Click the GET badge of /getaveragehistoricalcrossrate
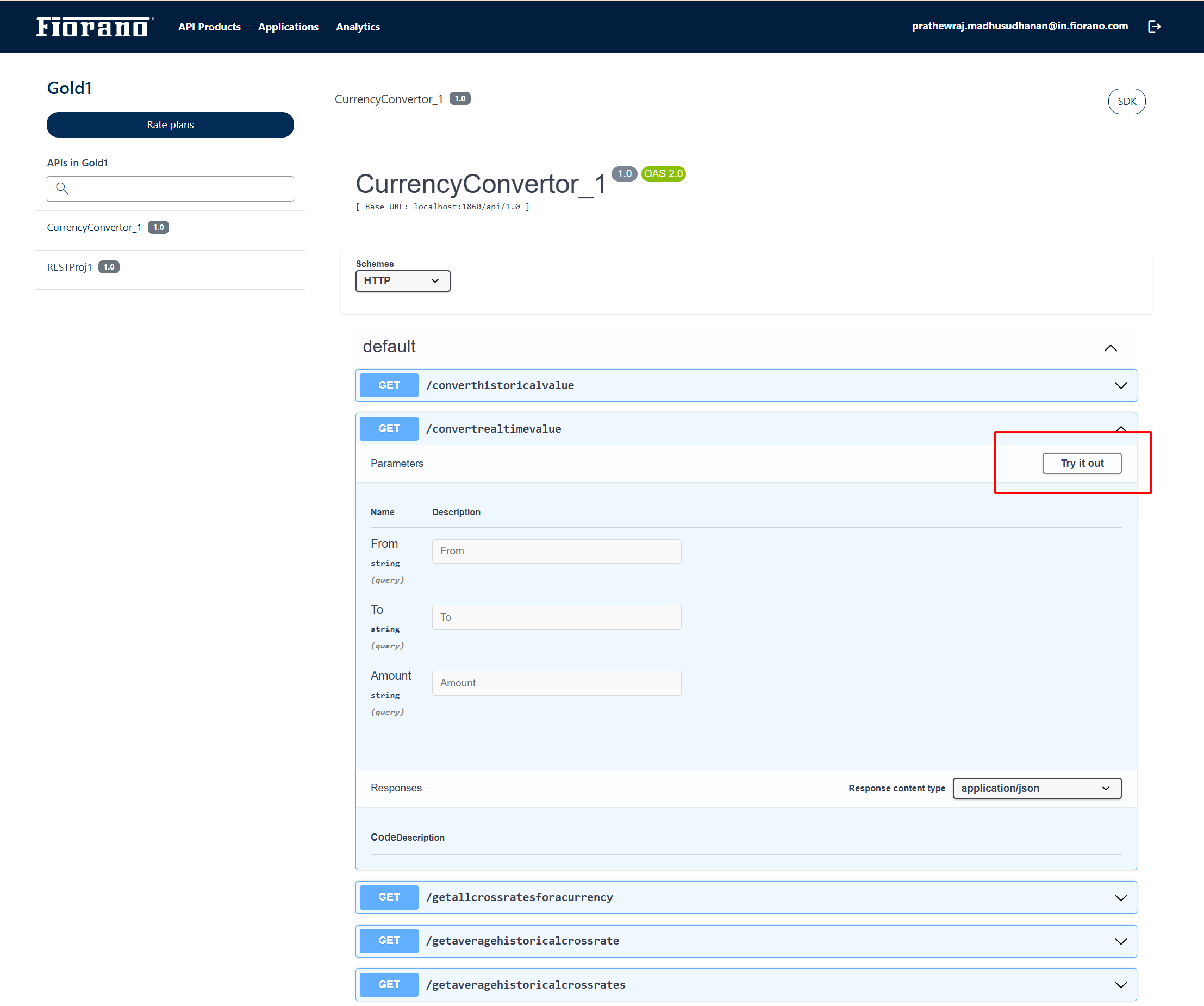1204x1006 pixels. (389, 941)
